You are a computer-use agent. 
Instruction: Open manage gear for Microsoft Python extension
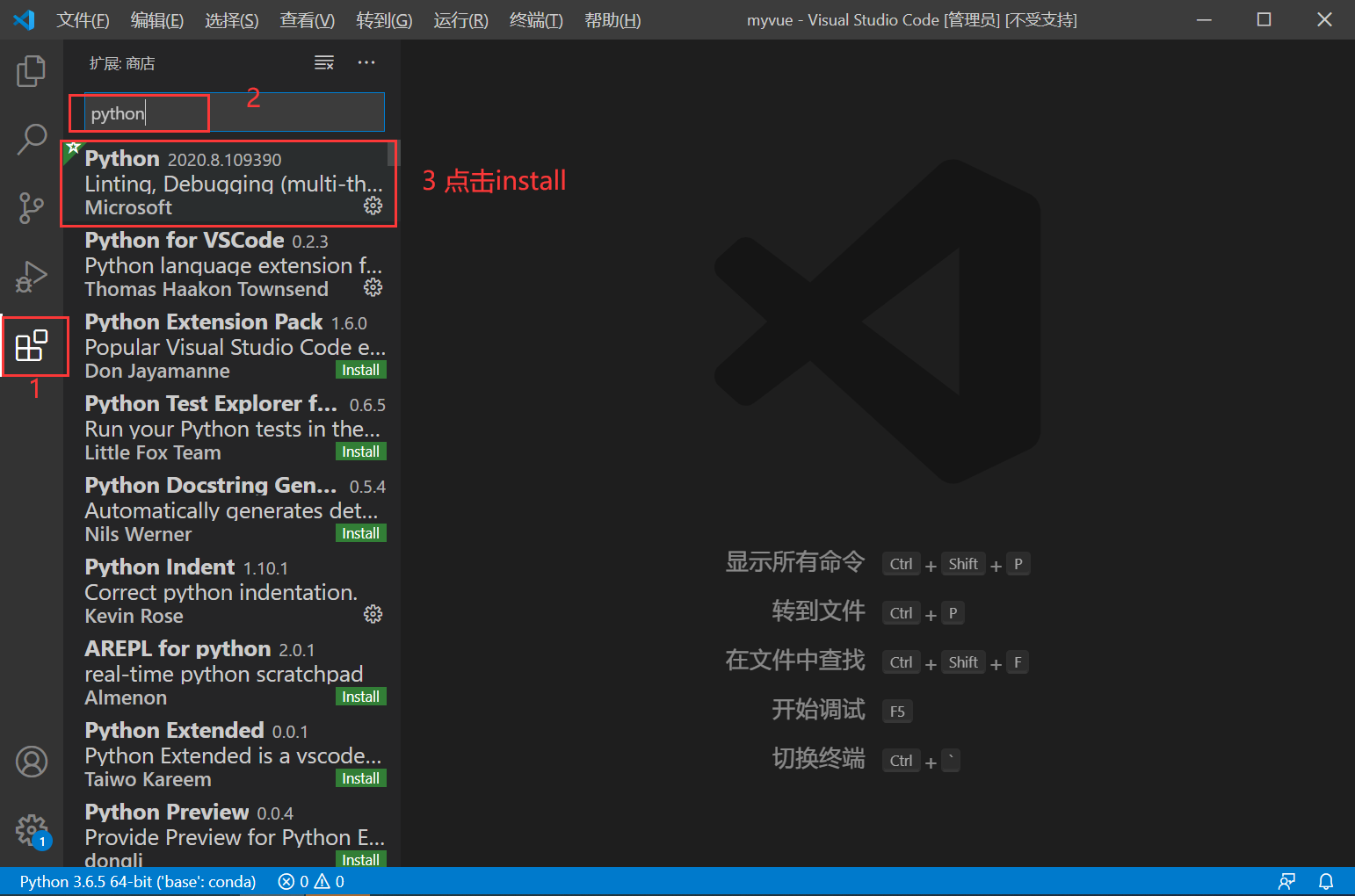point(373,206)
